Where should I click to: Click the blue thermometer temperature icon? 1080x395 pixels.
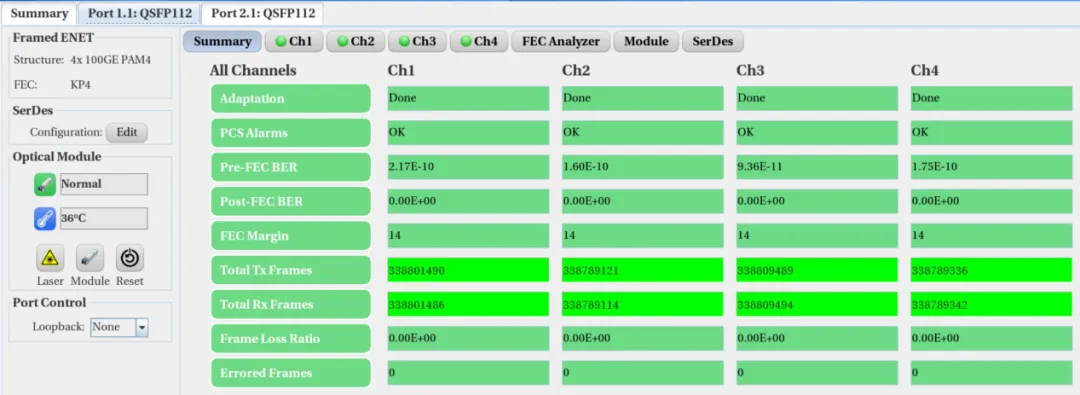click(x=45, y=219)
